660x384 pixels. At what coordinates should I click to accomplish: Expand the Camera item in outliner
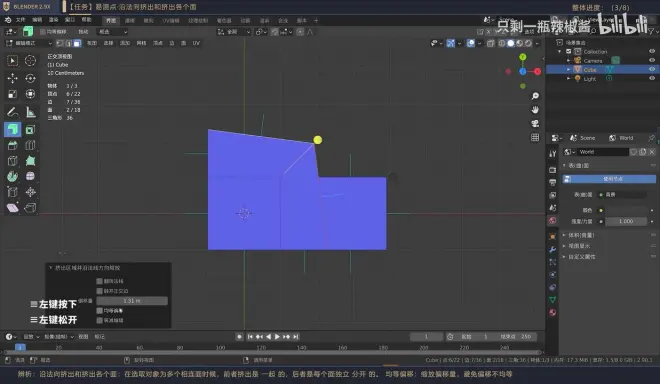point(568,61)
